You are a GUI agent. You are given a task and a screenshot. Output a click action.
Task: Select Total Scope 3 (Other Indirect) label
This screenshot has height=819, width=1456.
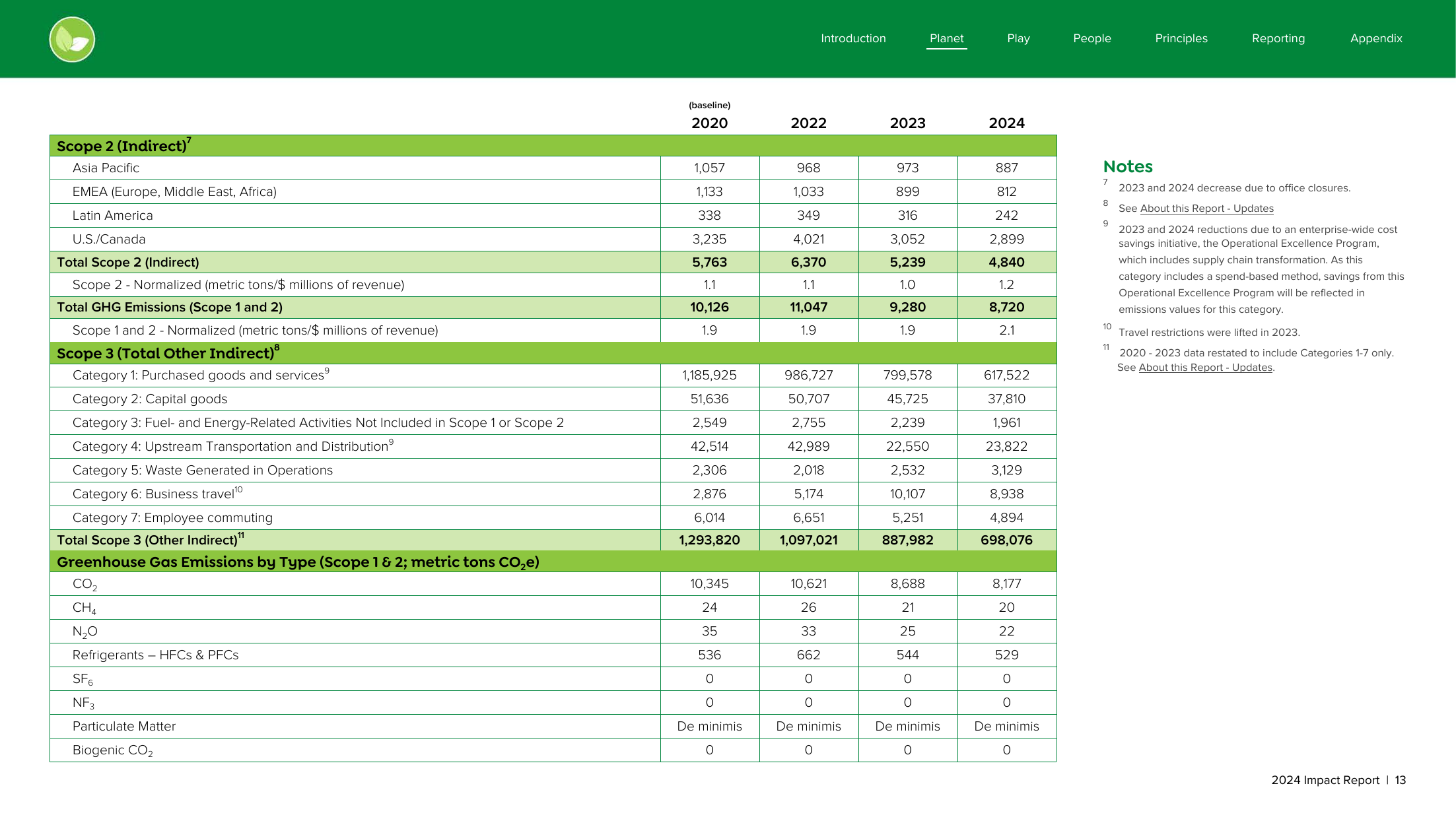[x=150, y=540]
